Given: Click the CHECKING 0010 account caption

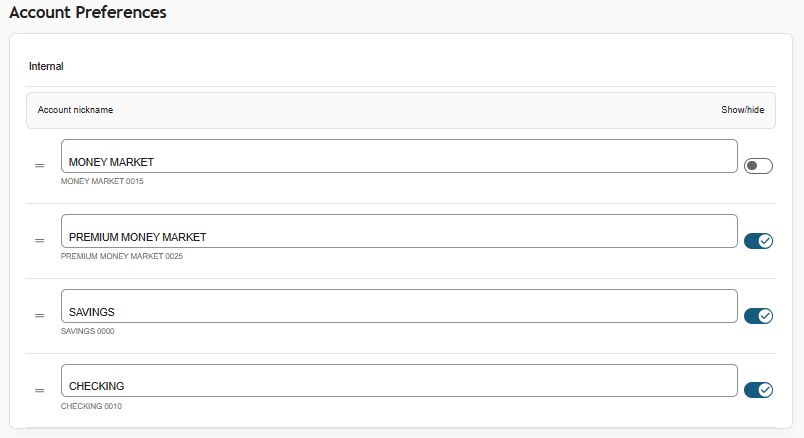Looking at the screenshot, I should coord(91,406).
